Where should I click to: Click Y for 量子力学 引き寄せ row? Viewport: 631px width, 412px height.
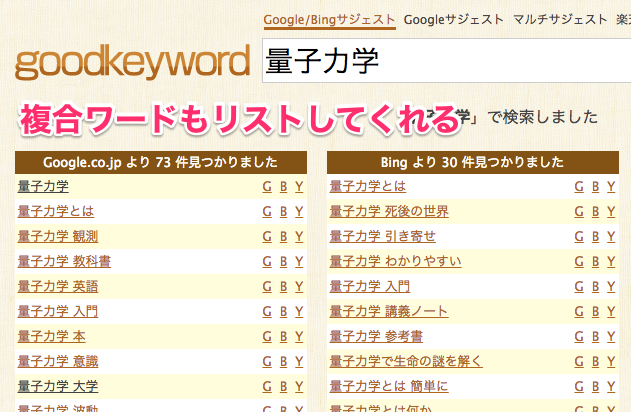[x=611, y=236]
